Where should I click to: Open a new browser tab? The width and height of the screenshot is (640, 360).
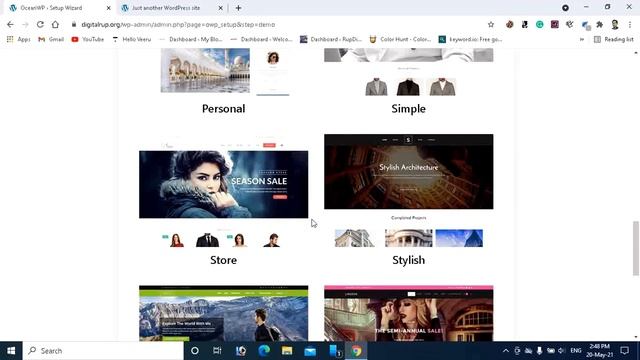(238, 8)
